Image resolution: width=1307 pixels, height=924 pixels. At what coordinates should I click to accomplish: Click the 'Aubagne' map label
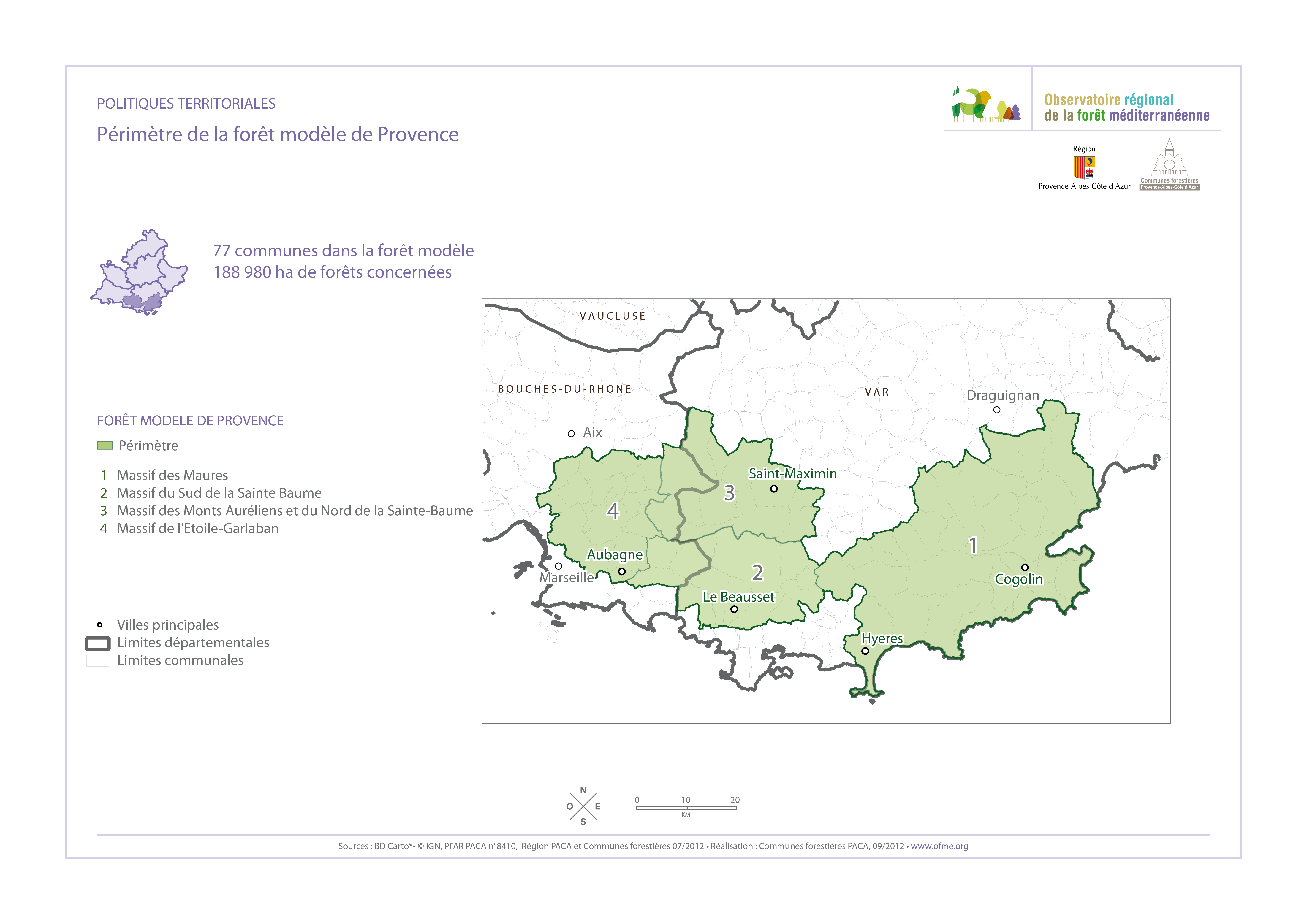(x=615, y=555)
